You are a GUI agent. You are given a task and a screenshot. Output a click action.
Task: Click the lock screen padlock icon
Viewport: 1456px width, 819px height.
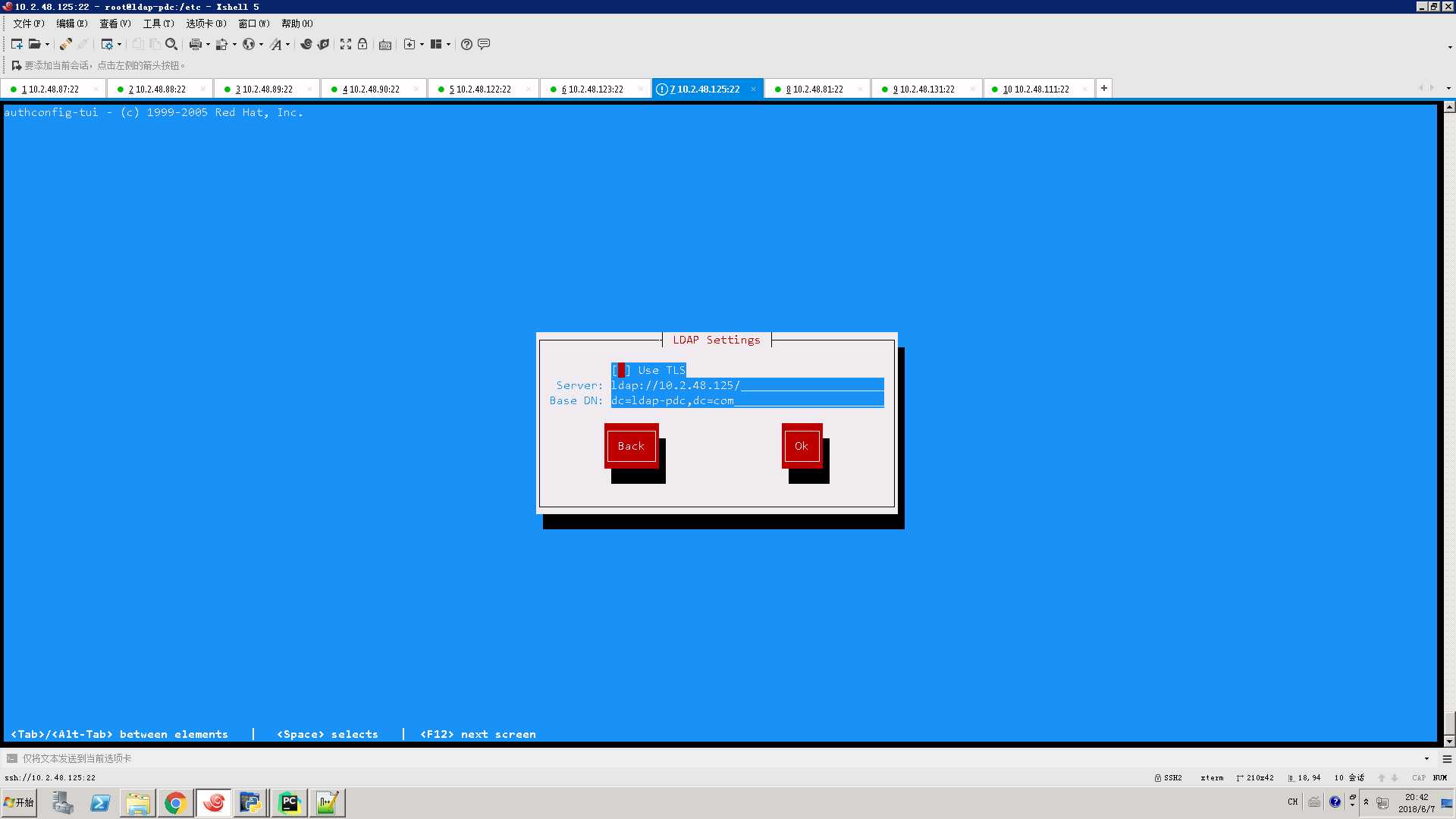362,45
